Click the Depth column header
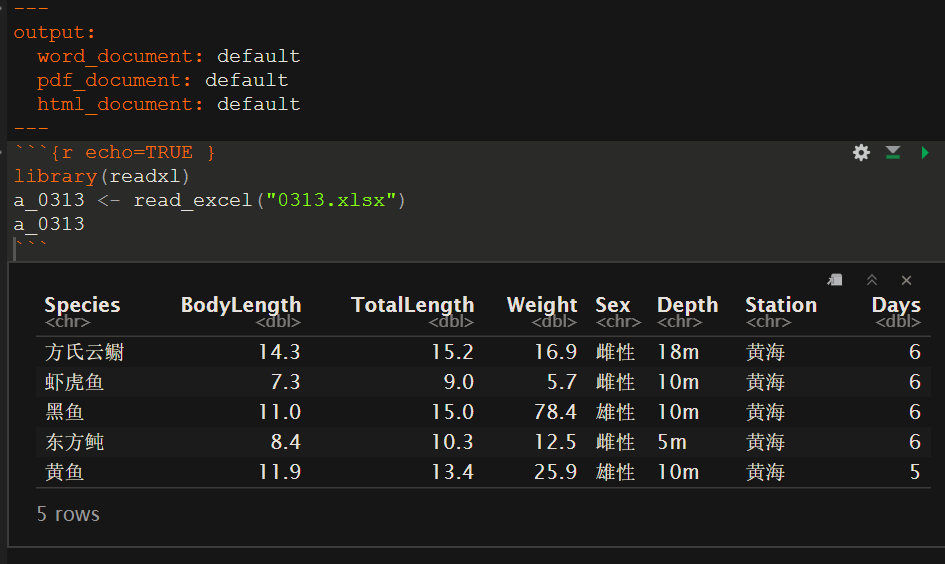The height and width of the screenshot is (564, 945). 687,305
